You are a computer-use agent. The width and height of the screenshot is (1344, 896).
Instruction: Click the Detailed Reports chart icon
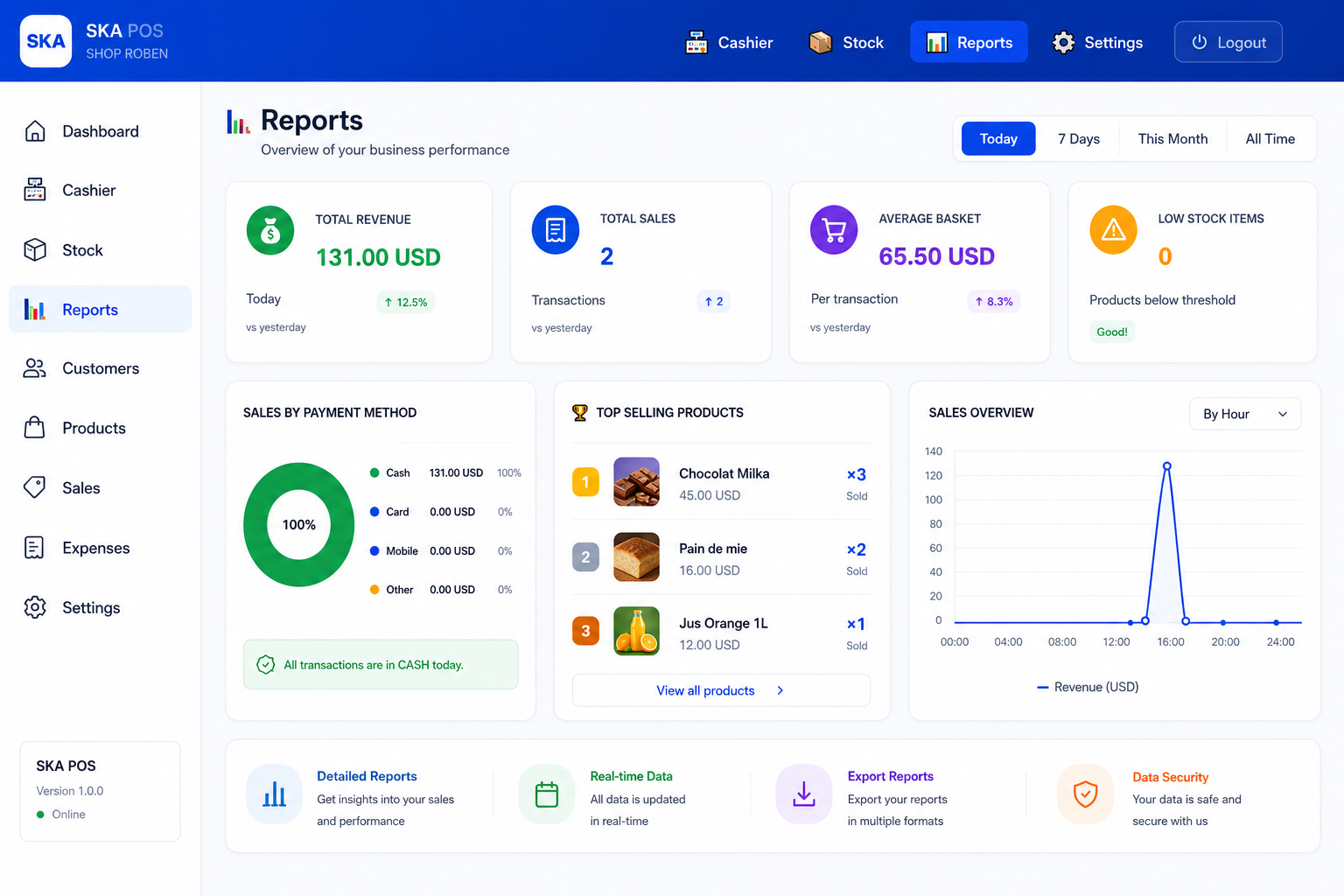pos(275,794)
